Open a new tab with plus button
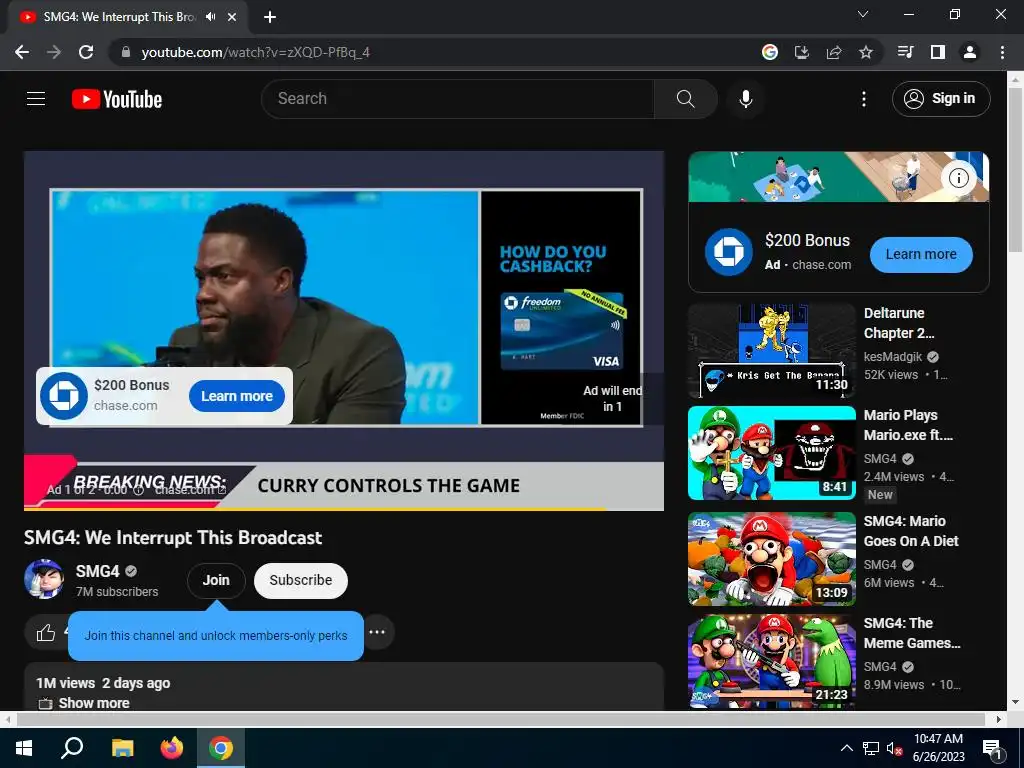 tap(270, 17)
